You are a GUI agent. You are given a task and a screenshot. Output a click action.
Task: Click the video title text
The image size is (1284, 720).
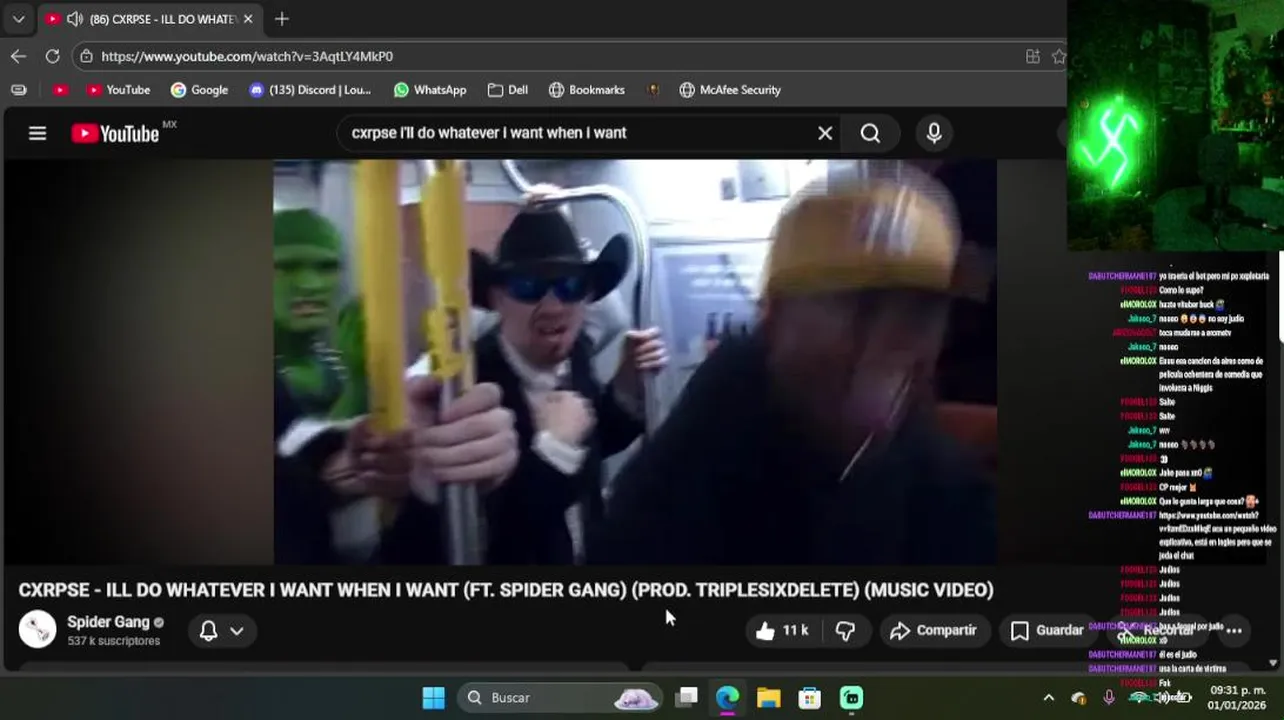tap(506, 590)
